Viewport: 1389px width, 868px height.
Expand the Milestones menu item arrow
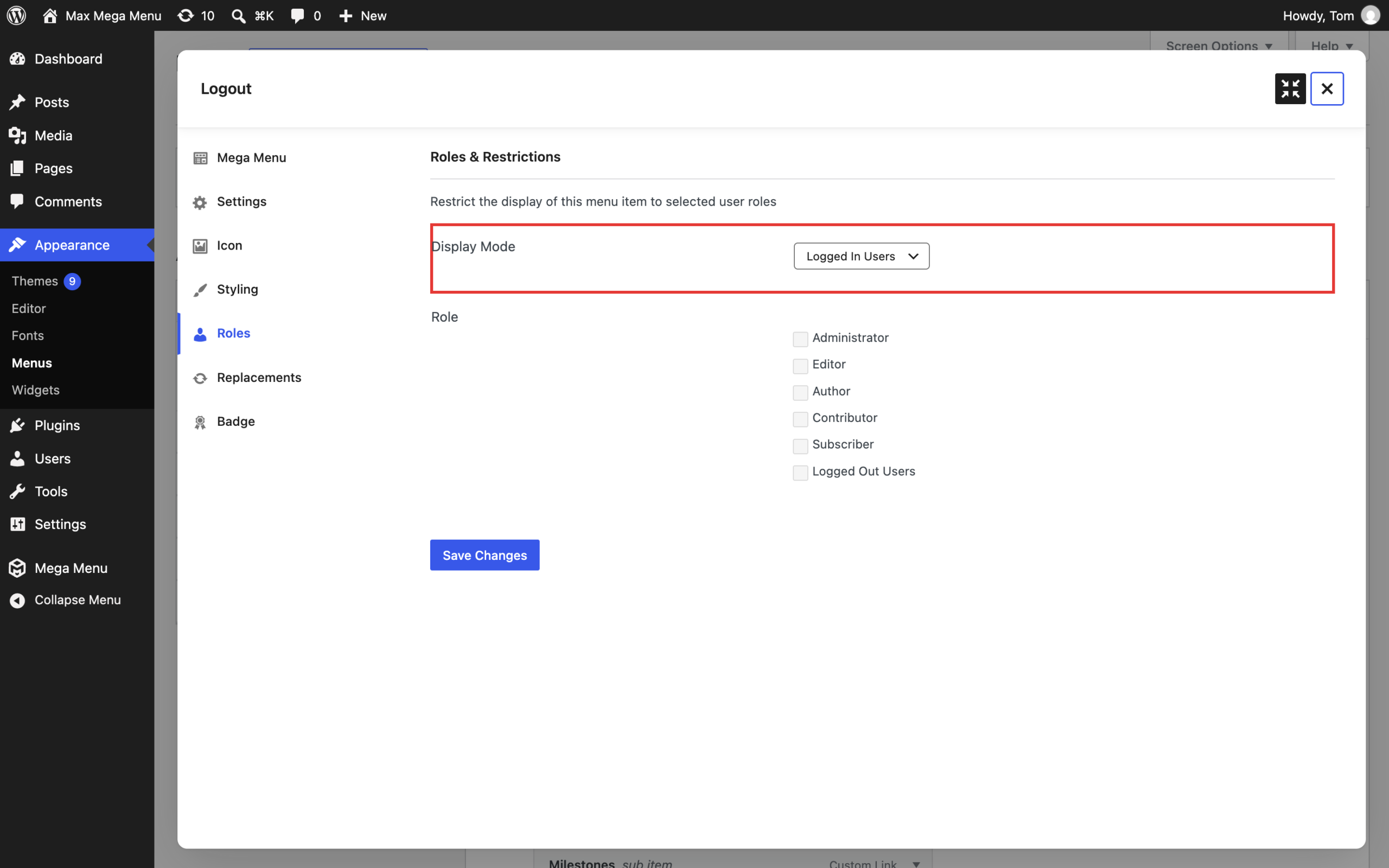coord(916,864)
